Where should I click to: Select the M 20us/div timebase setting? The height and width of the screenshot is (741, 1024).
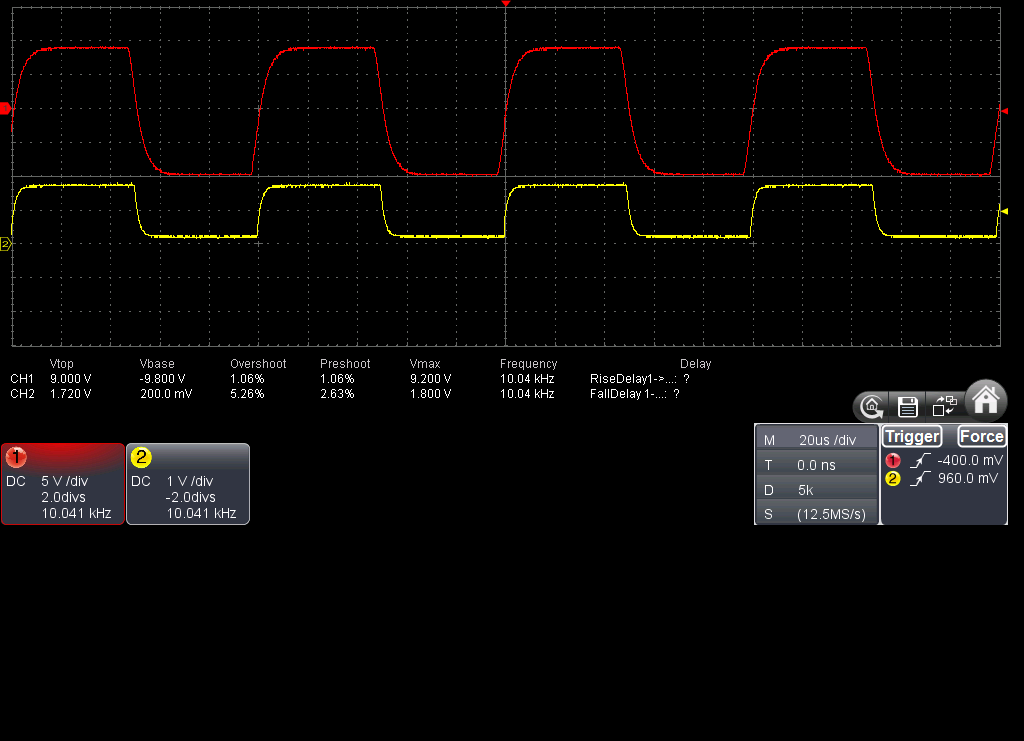pos(816,440)
